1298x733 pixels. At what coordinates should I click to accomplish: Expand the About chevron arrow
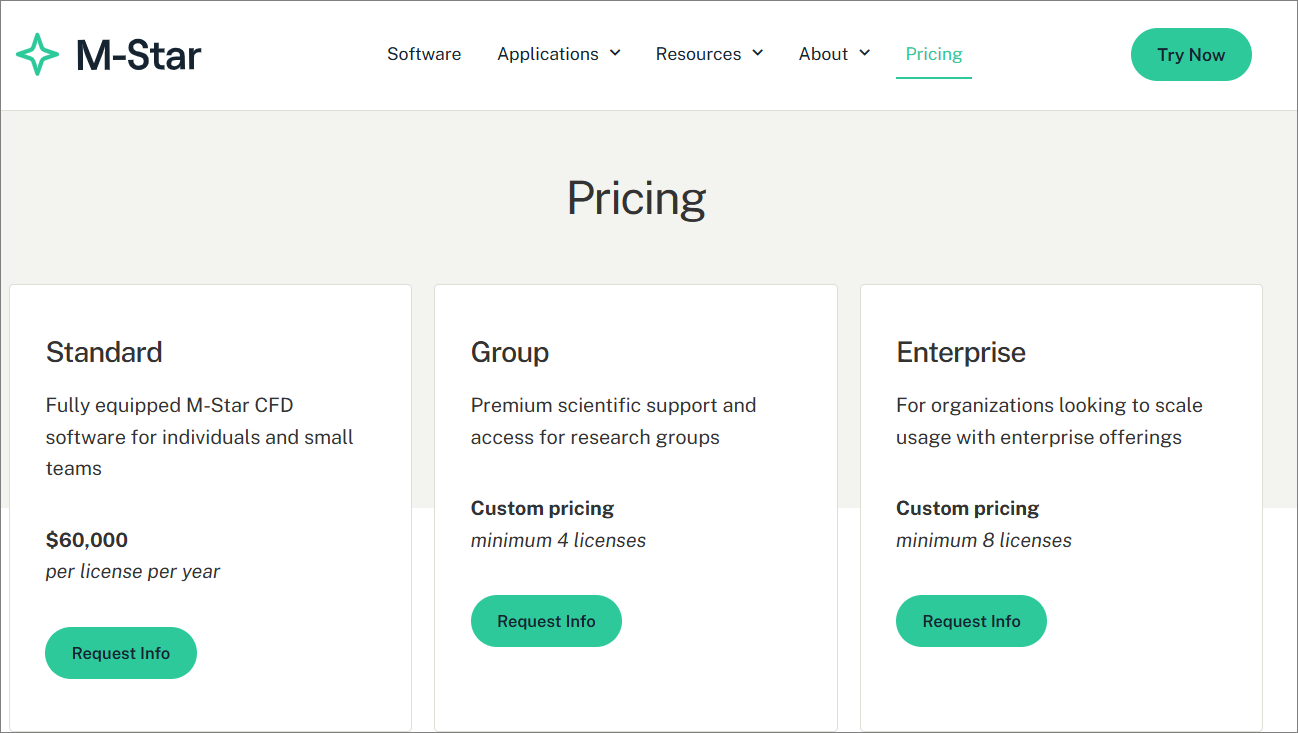864,53
